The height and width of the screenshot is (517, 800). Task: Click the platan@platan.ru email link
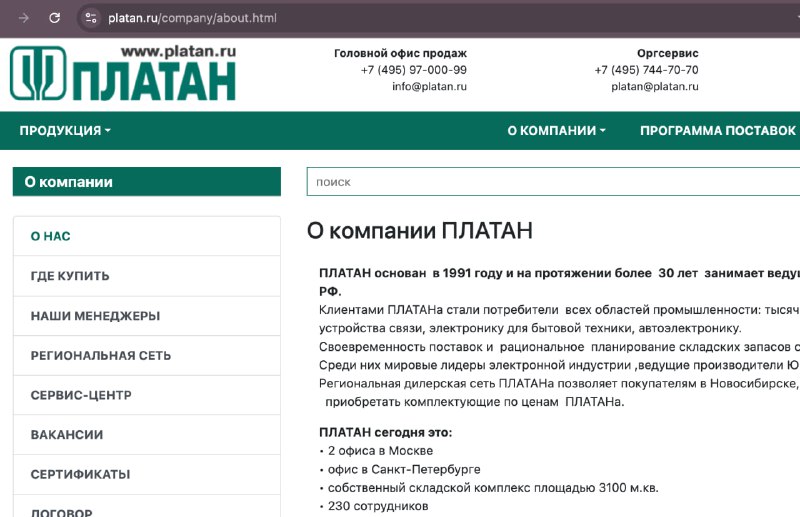(655, 87)
